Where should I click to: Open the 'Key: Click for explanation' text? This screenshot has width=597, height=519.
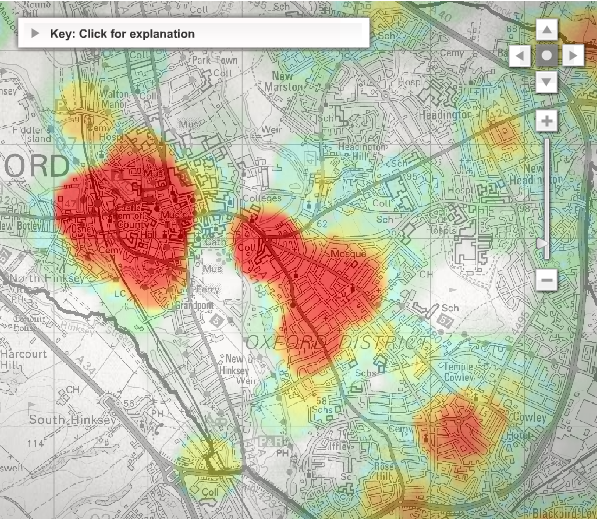[x=122, y=34]
